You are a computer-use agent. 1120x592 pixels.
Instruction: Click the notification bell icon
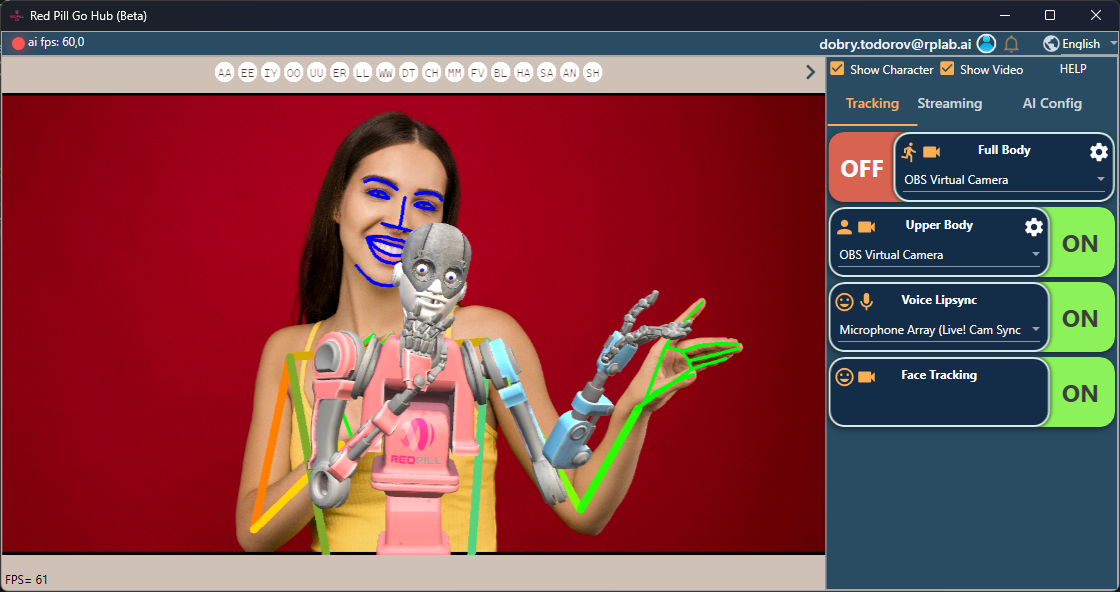pyautogui.click(x=1011, y=44)
